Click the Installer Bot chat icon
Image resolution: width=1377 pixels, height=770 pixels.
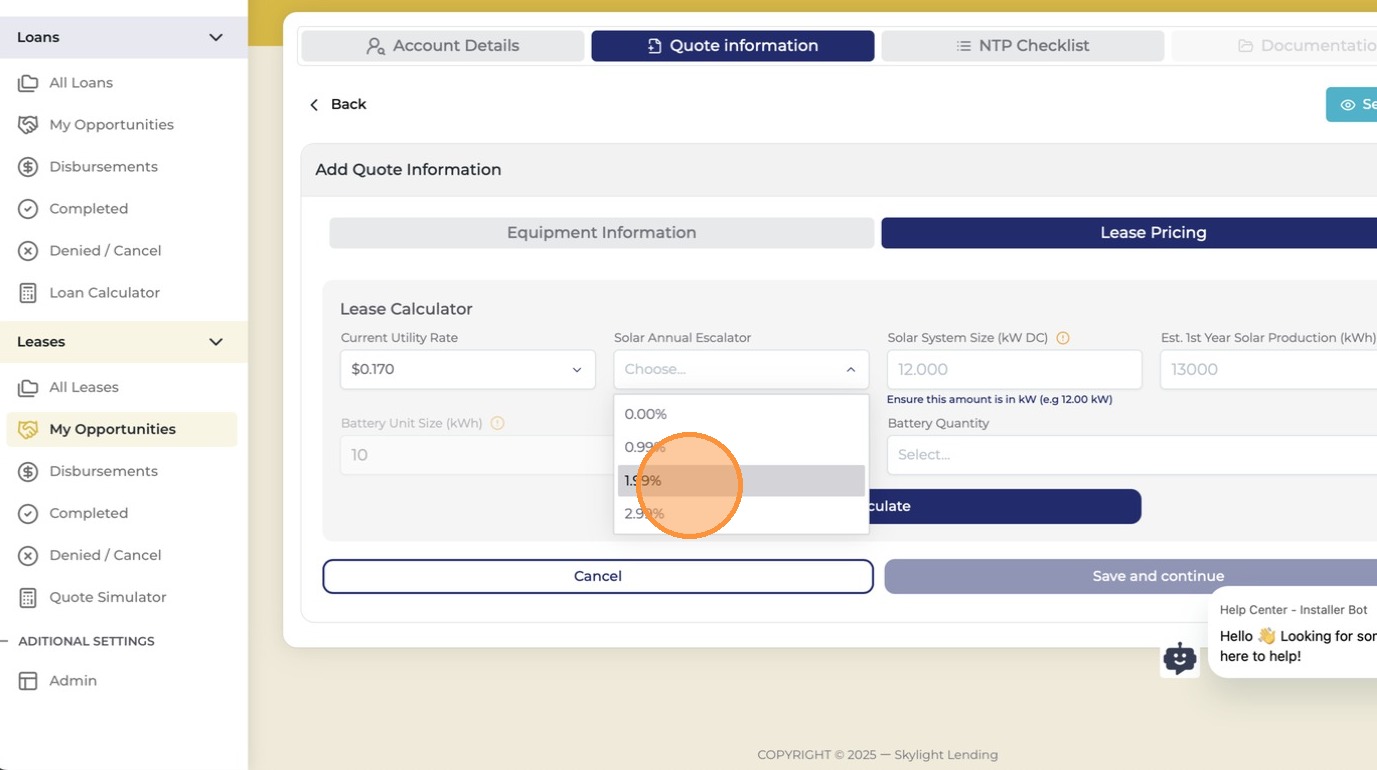pyautogui.click(x=1180, y=658)
